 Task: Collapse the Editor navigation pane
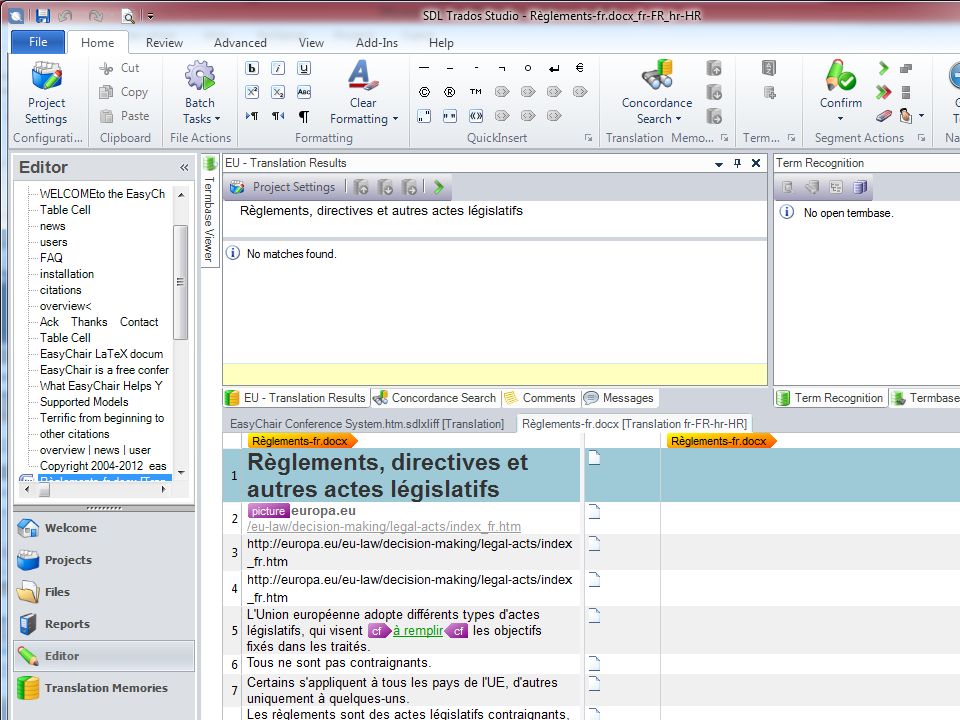(x=184, y=167)
